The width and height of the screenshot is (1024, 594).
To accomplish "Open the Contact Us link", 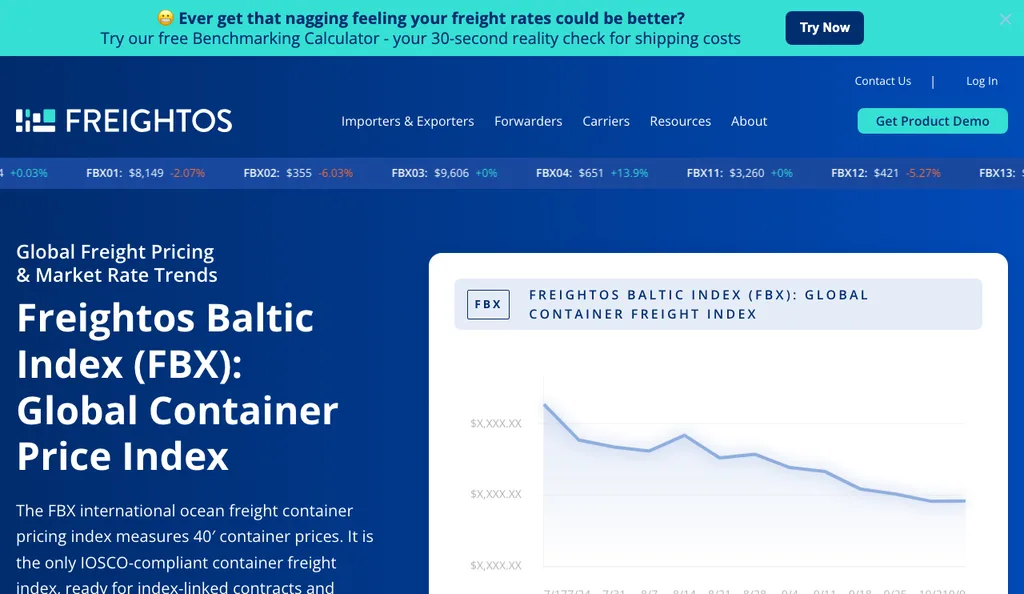I will pyautogui.click(x=882, y=81).
